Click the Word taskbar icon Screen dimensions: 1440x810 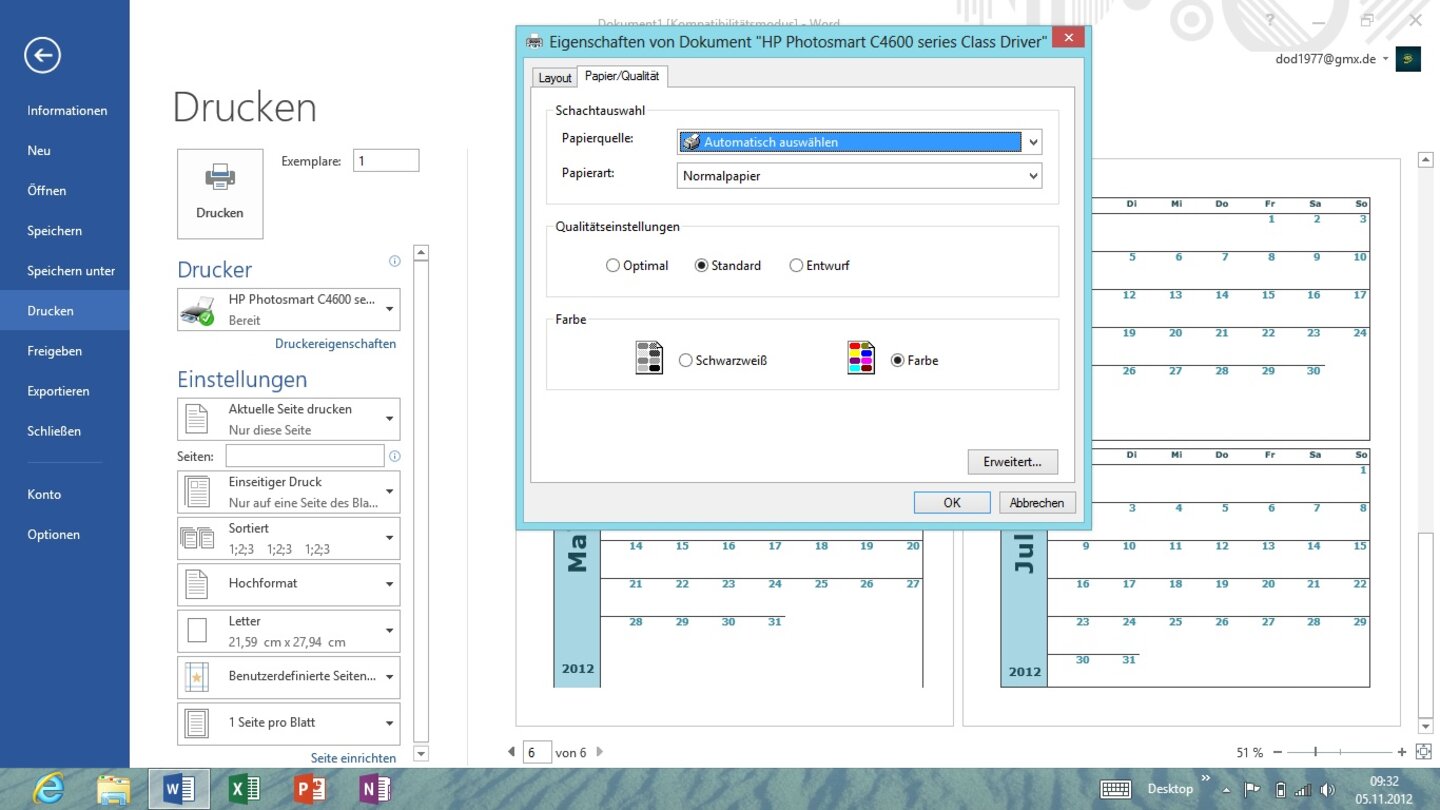(x=178, y=789)
